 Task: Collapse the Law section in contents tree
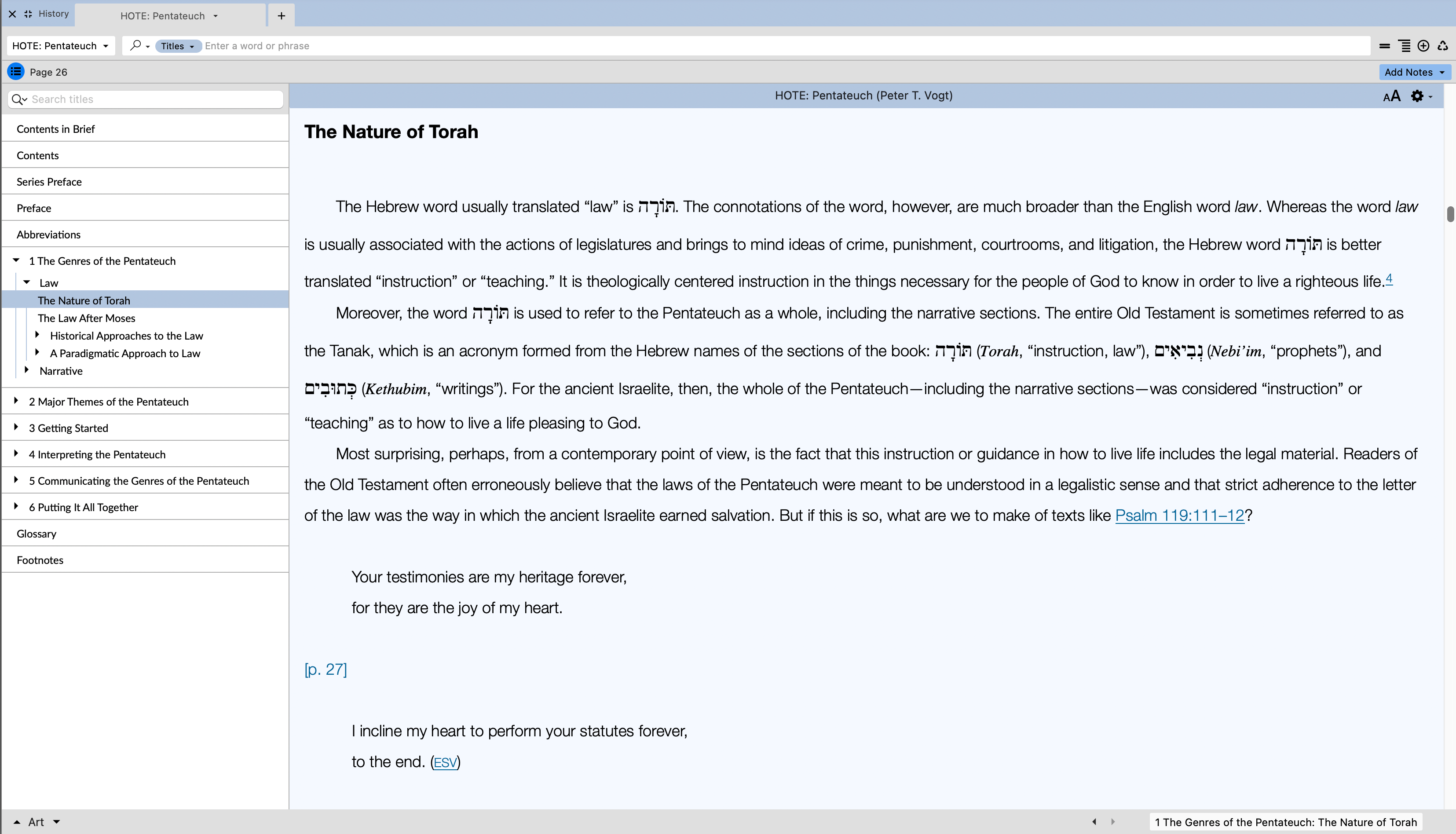[x=26, y=282]
